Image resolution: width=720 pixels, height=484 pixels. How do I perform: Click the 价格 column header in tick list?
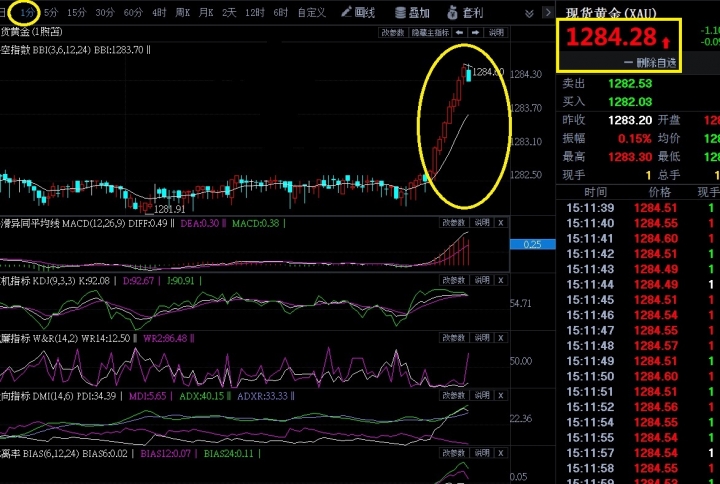660,192
